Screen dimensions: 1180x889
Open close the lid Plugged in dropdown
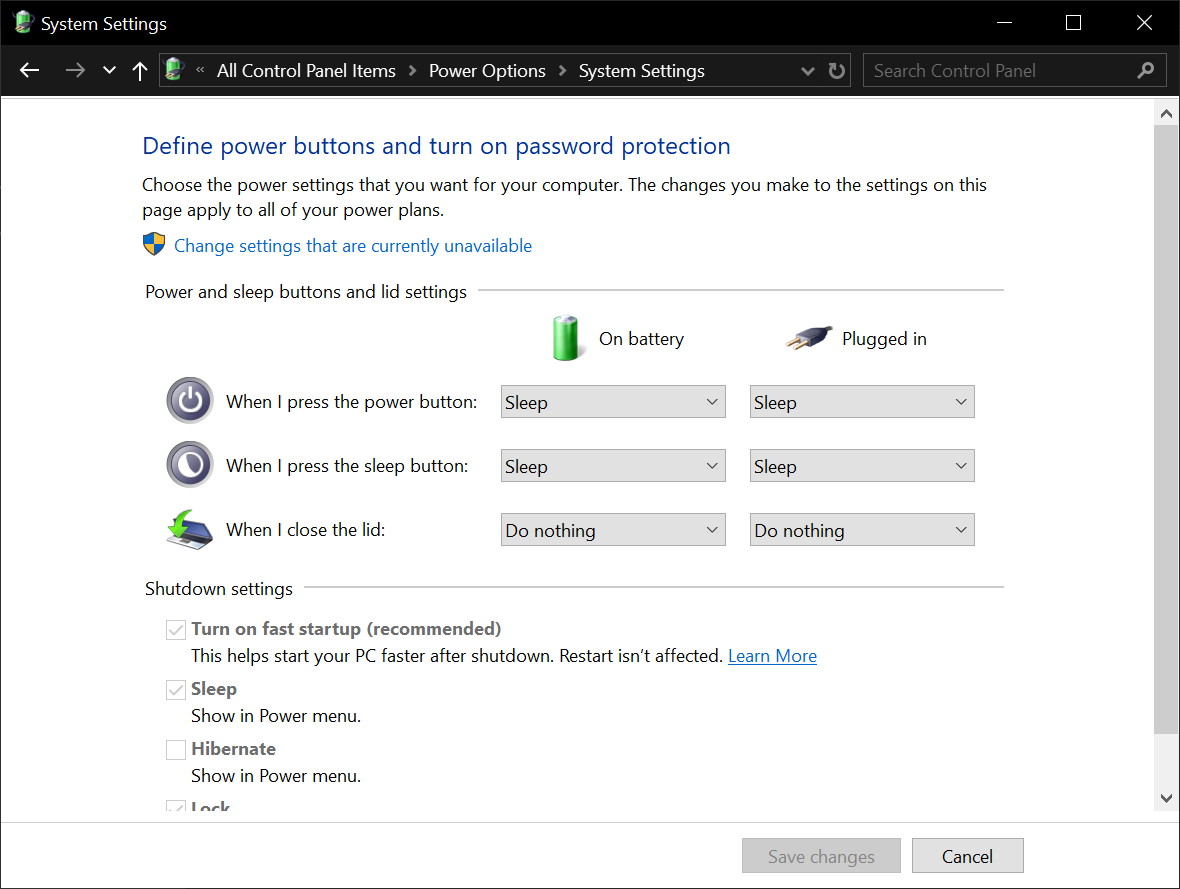point(862,530)
